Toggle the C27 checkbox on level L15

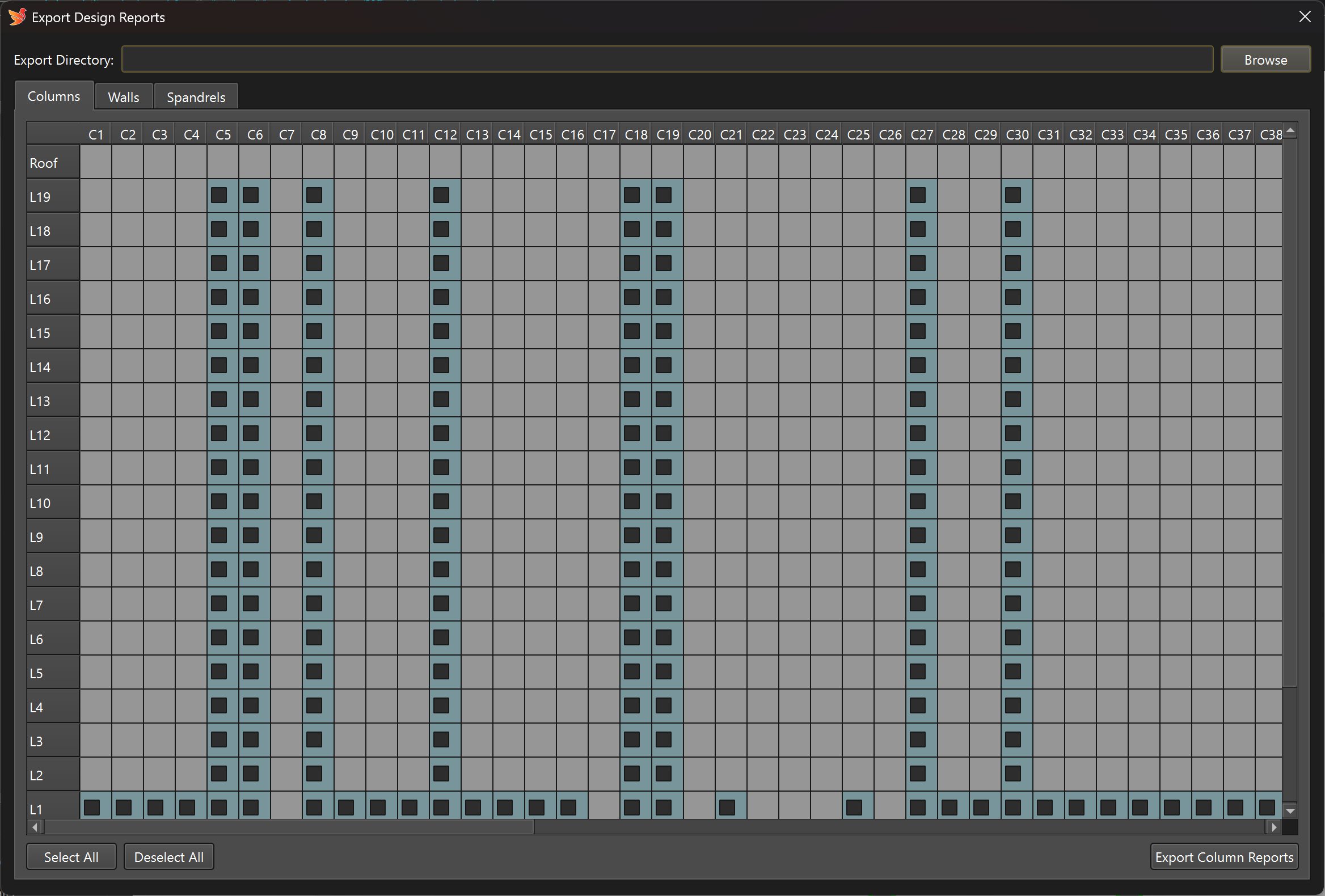click(918, 332)
